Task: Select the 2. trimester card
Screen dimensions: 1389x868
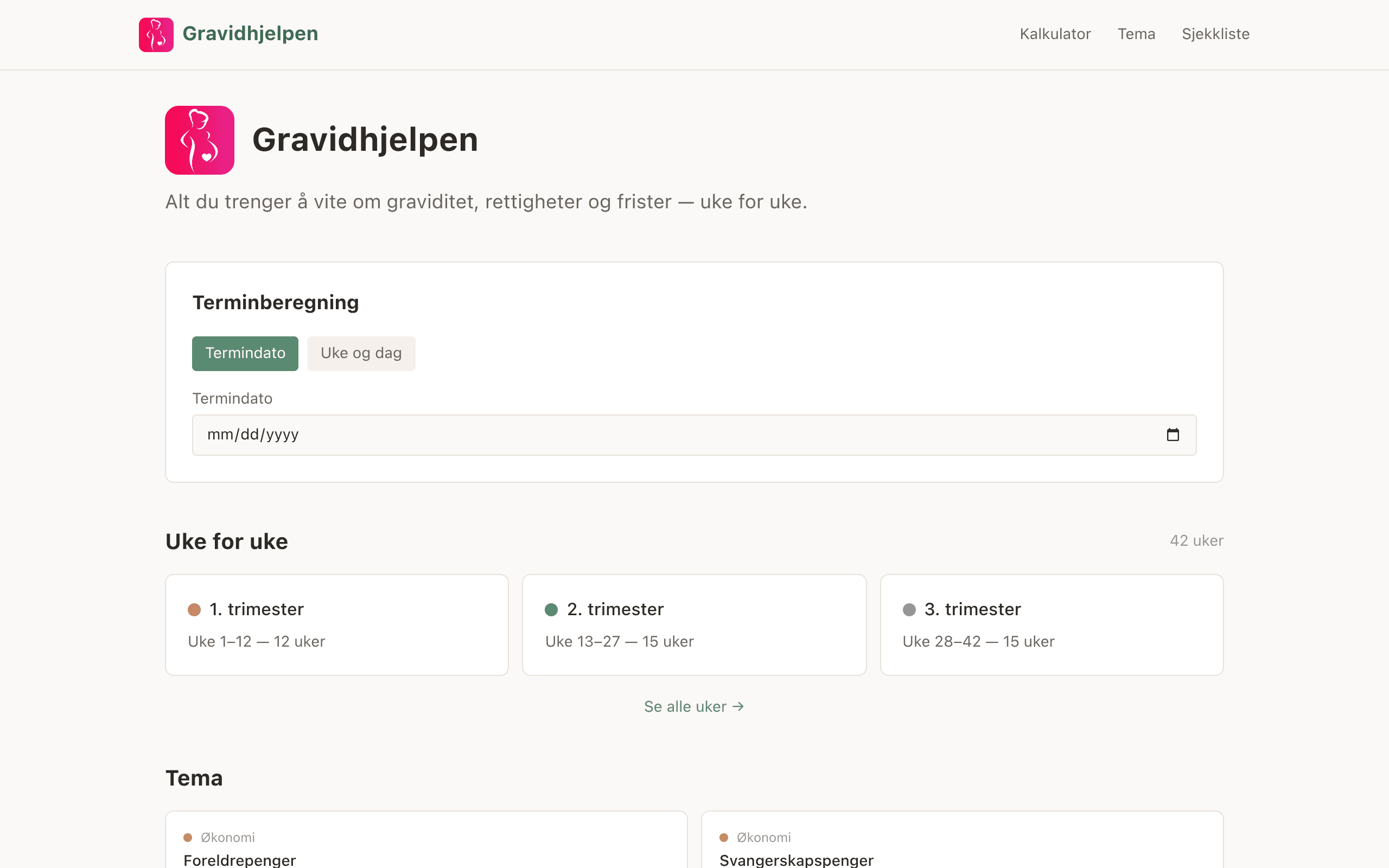Action: [694, 624]
